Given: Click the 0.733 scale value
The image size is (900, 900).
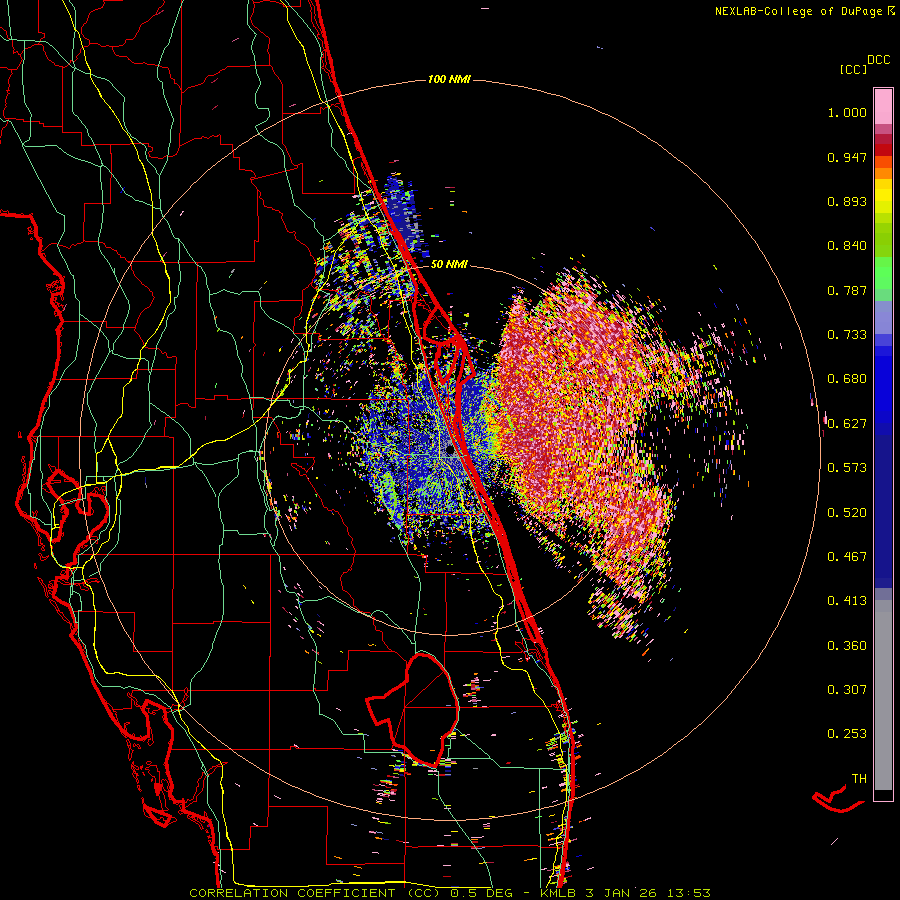Looking at the screenshot, I should tap(847, 335).
